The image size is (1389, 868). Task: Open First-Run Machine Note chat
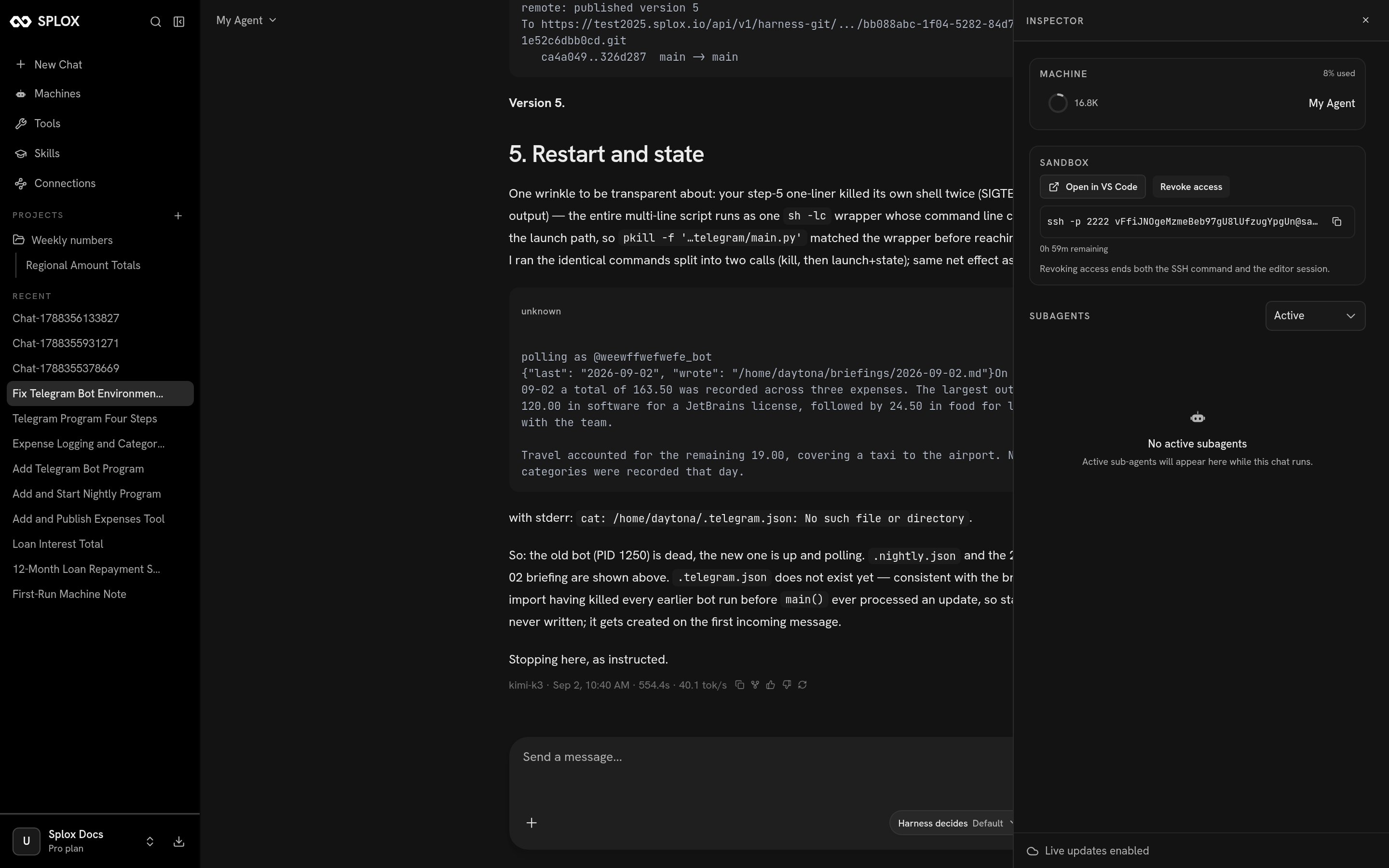click(100, 594)
